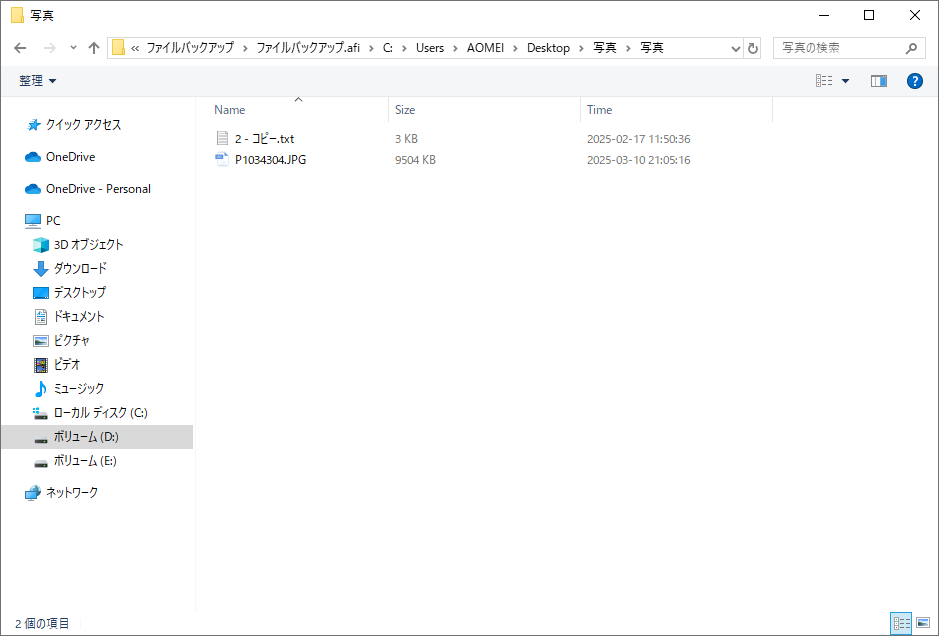Switch to large thumbnails view in status bar
Viewport: 939px width, 636px height.
(923, 623)
